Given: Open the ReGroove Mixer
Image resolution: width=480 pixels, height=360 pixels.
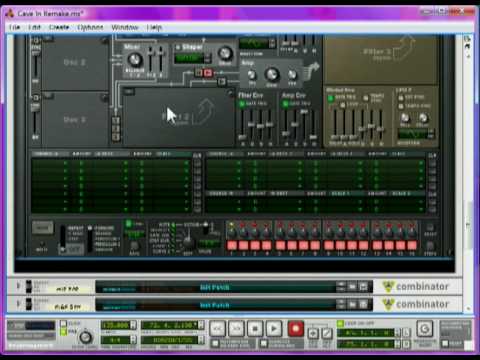Looking at the screenshot, I should pyautogui.click(x=424, y=329).
